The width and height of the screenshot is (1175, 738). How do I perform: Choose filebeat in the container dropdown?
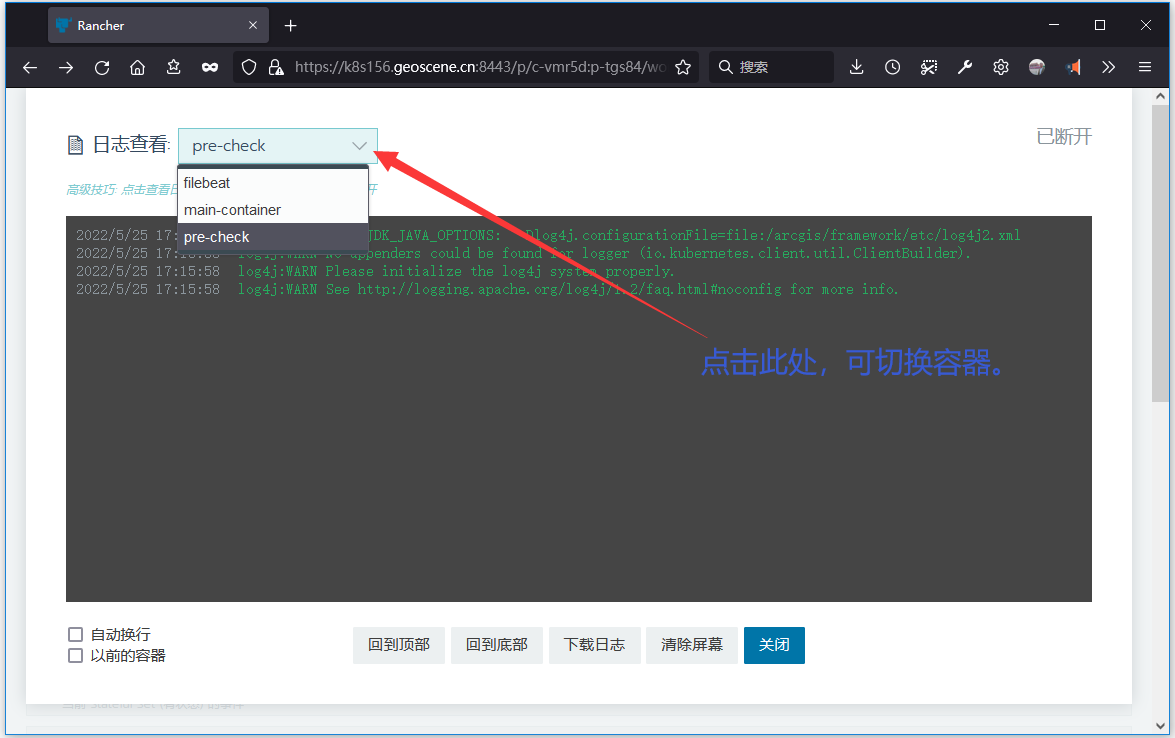(206, 182)
